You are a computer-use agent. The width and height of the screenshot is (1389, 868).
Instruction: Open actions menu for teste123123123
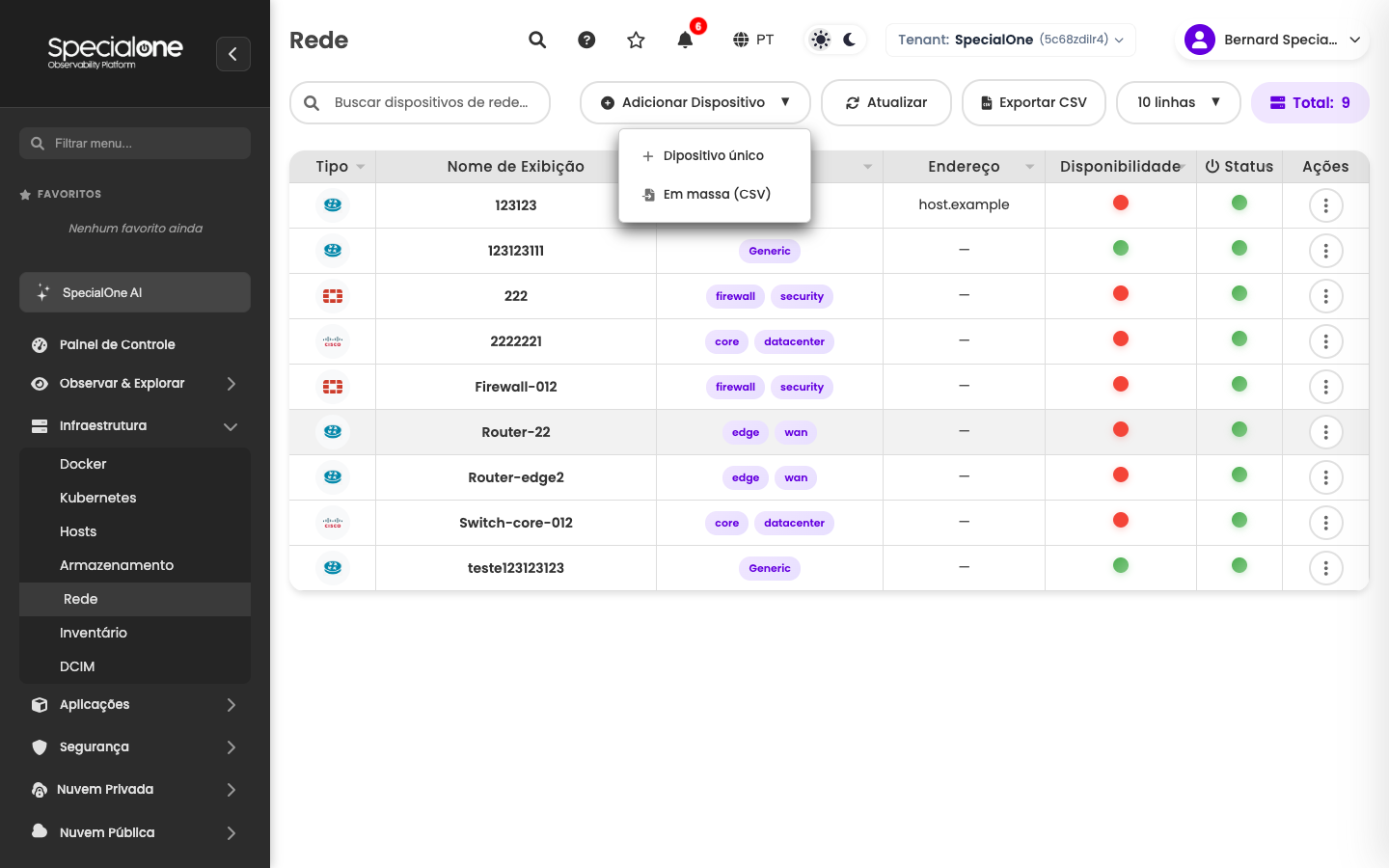[x=1326, y=568]
